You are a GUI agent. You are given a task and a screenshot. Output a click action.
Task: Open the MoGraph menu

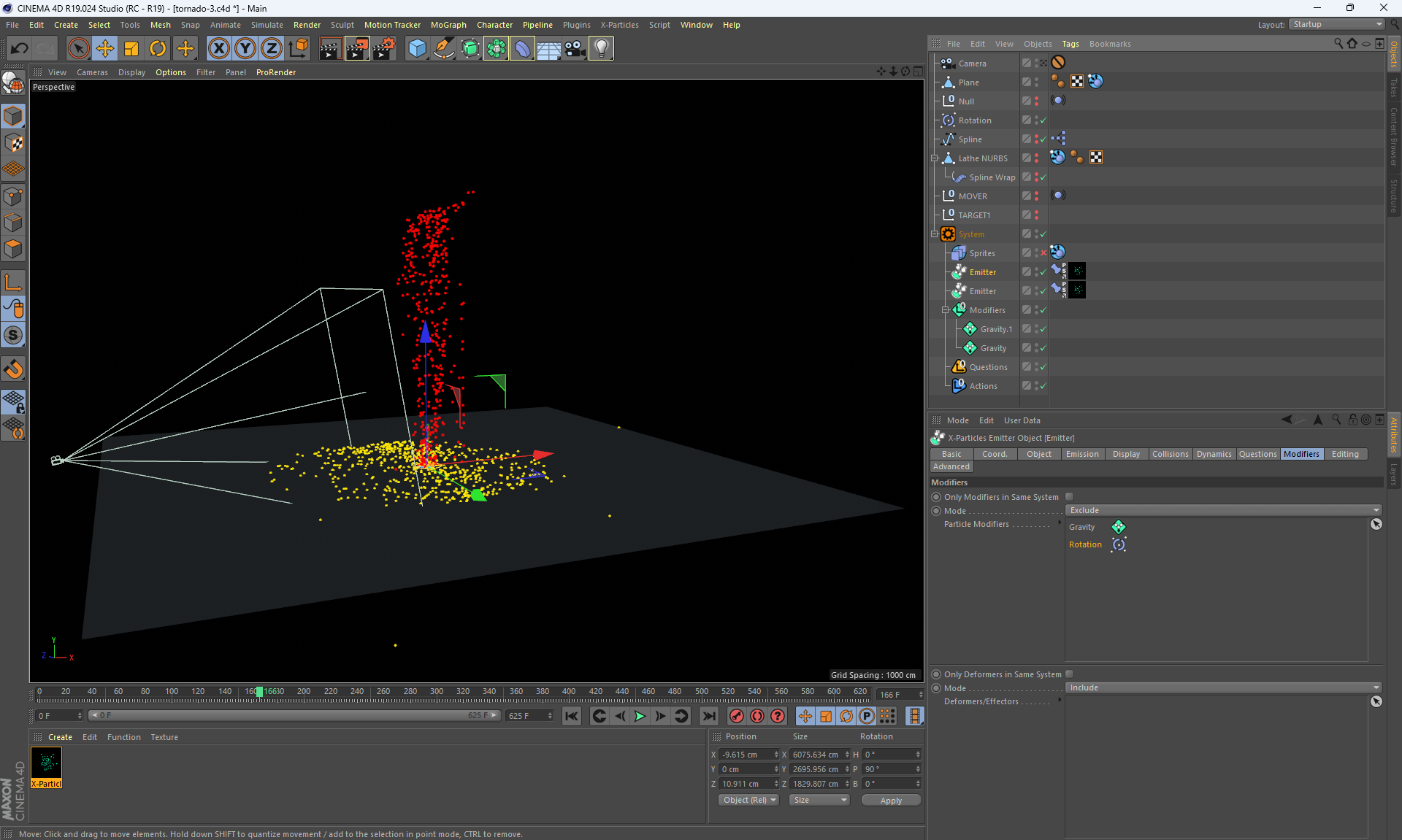pyautogui.click(x=448, y=25)
